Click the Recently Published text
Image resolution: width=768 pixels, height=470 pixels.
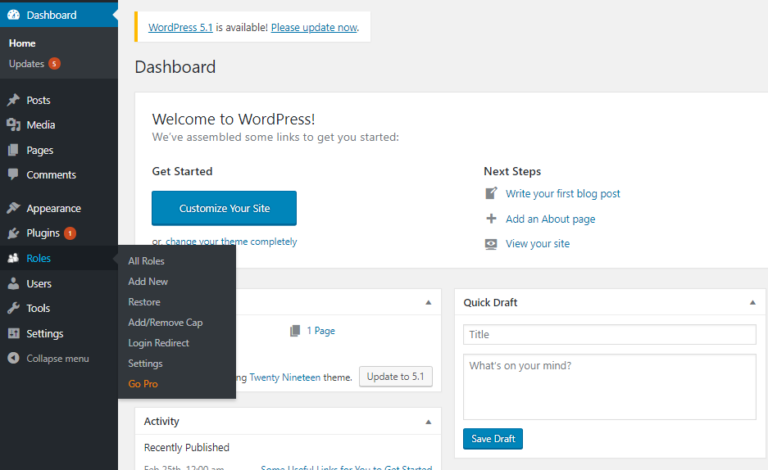coord(186,447)
